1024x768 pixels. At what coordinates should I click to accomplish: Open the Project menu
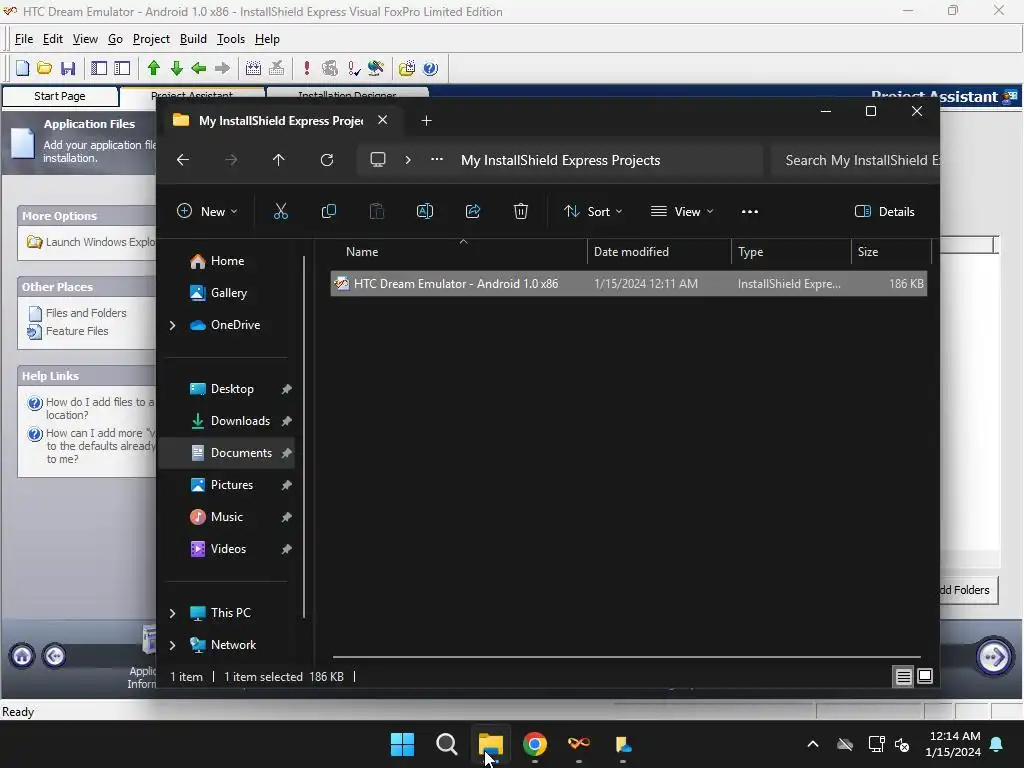pyautogui.click(x=151, y=39)
